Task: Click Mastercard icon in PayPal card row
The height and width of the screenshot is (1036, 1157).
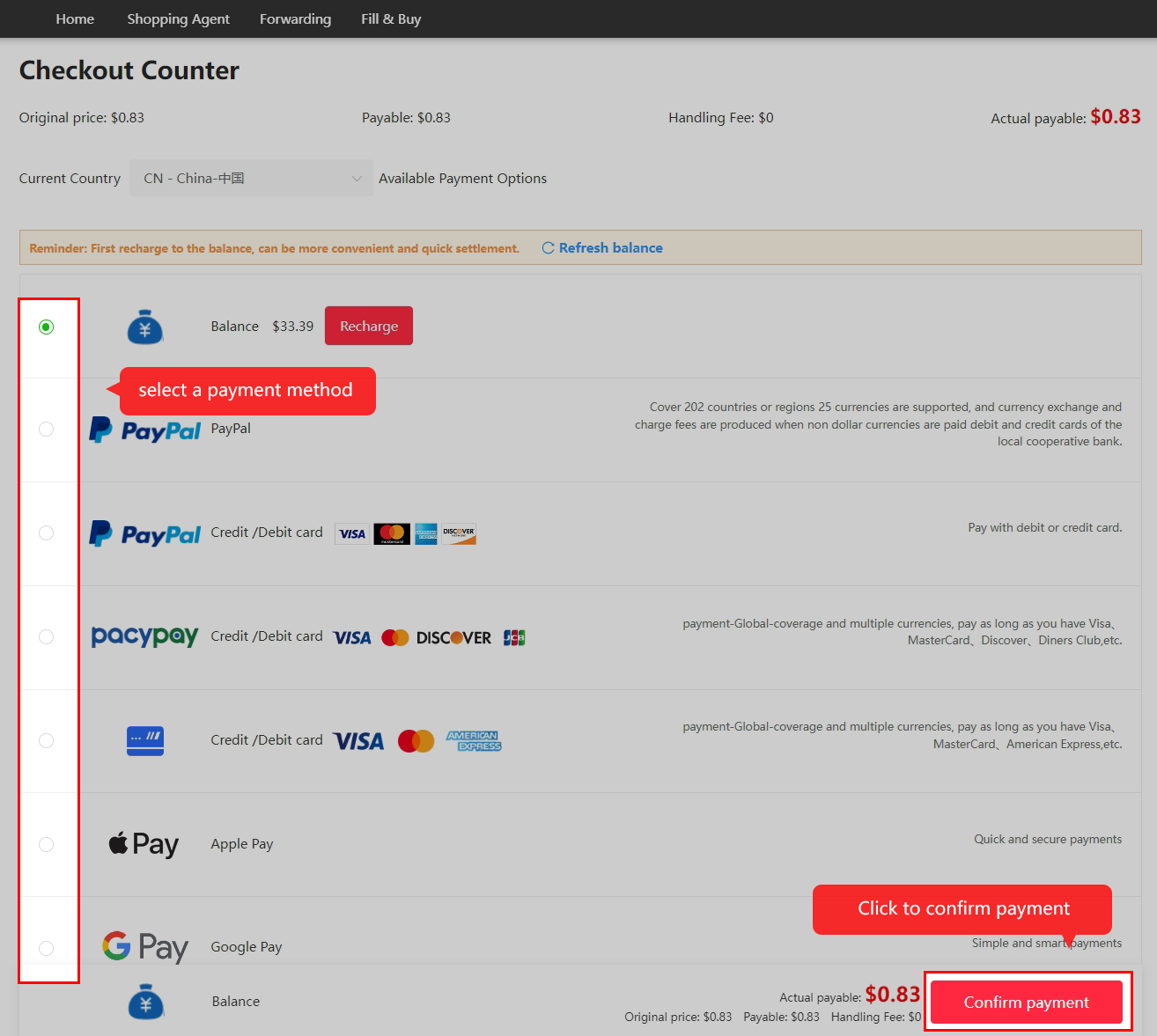Action: point(392,533)
